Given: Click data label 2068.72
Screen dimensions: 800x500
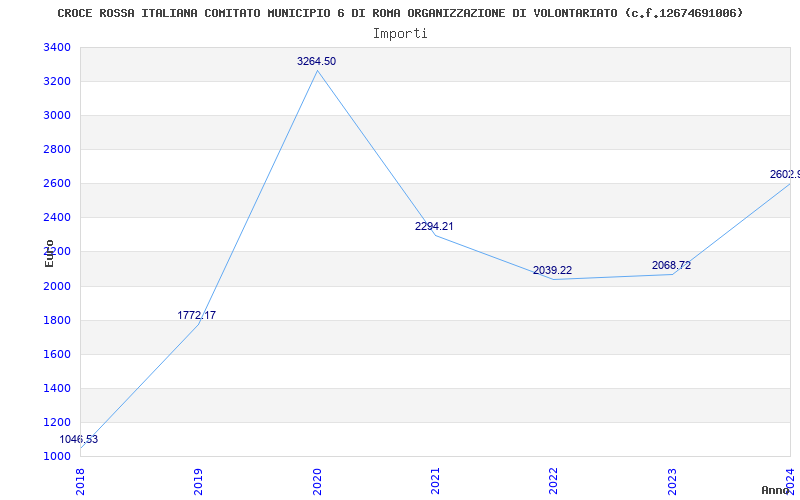Looking at the screenshot, I should pos(671,265).
